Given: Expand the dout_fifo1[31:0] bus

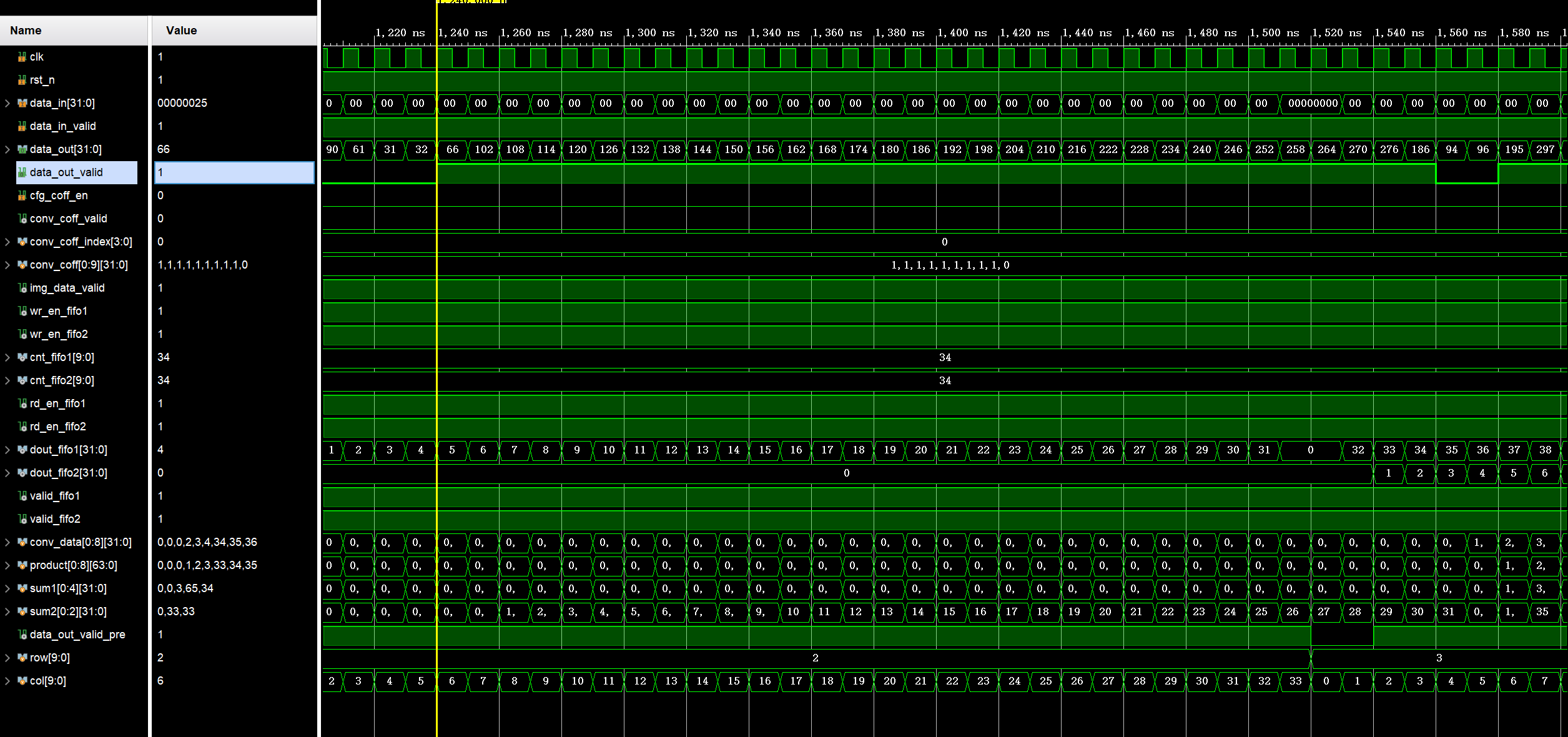Looking at the screenshot, I should (6, 450).
